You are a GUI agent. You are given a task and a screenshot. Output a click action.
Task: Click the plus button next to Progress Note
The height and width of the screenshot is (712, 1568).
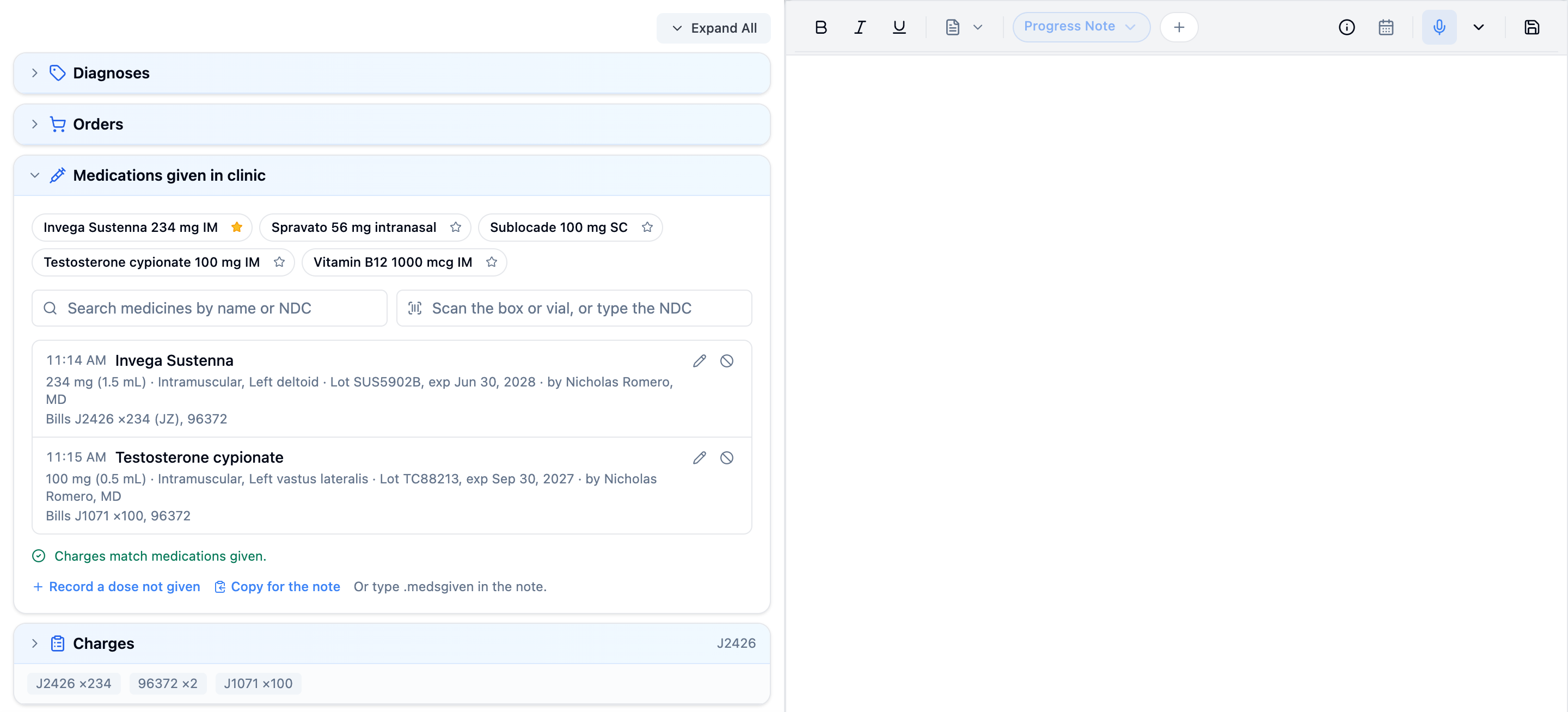[x=1178, y=27]
